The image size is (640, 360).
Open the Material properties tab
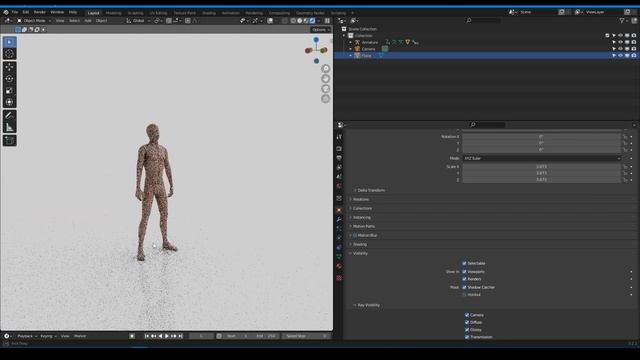tap(339, 266)
